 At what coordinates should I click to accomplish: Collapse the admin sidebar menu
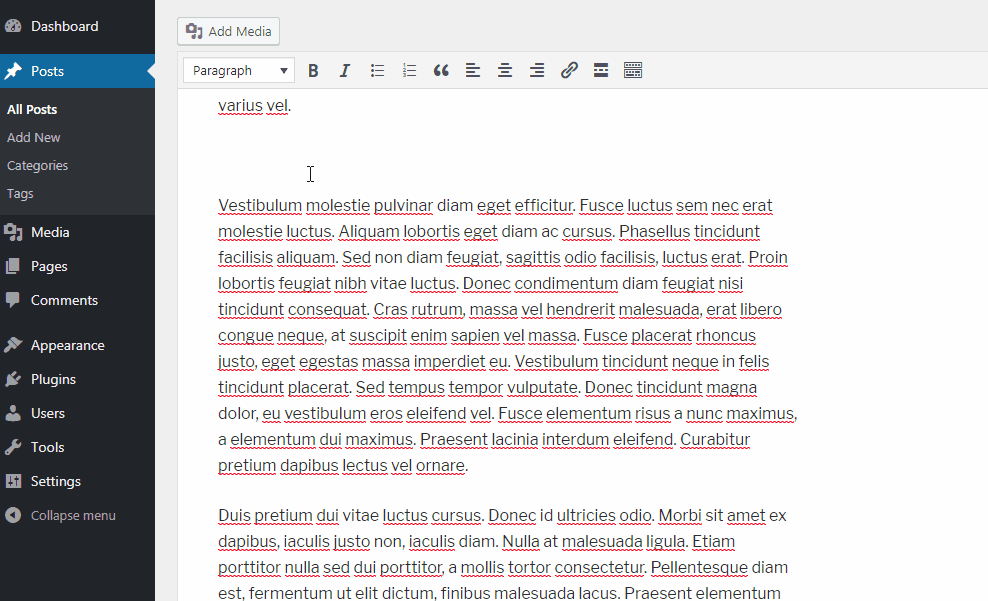click(72, 516)
